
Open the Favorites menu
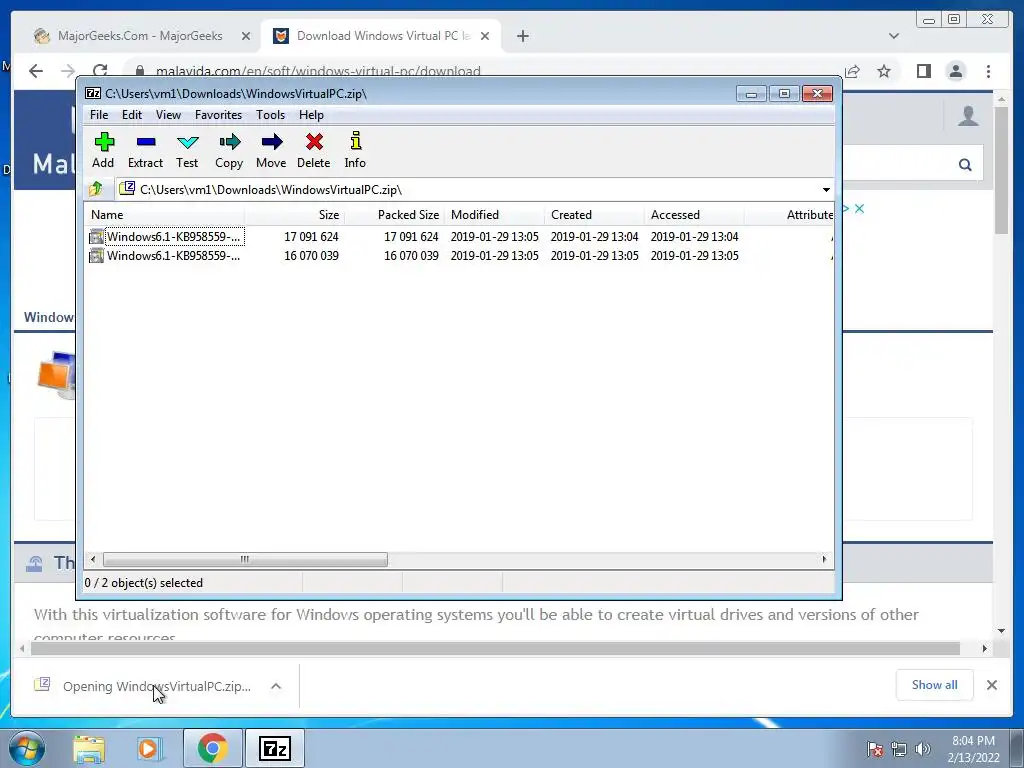click(218, 115)
